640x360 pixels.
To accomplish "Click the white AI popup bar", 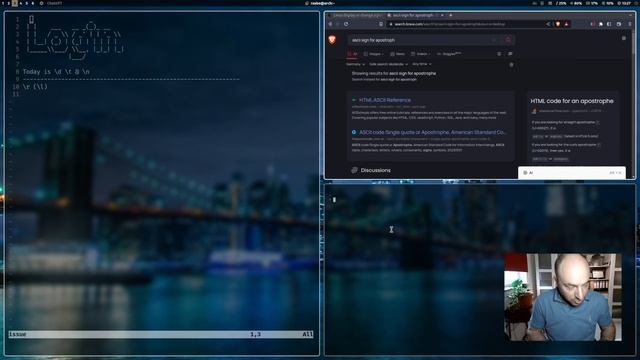I will pyautogui.click(x=571, y=173).
